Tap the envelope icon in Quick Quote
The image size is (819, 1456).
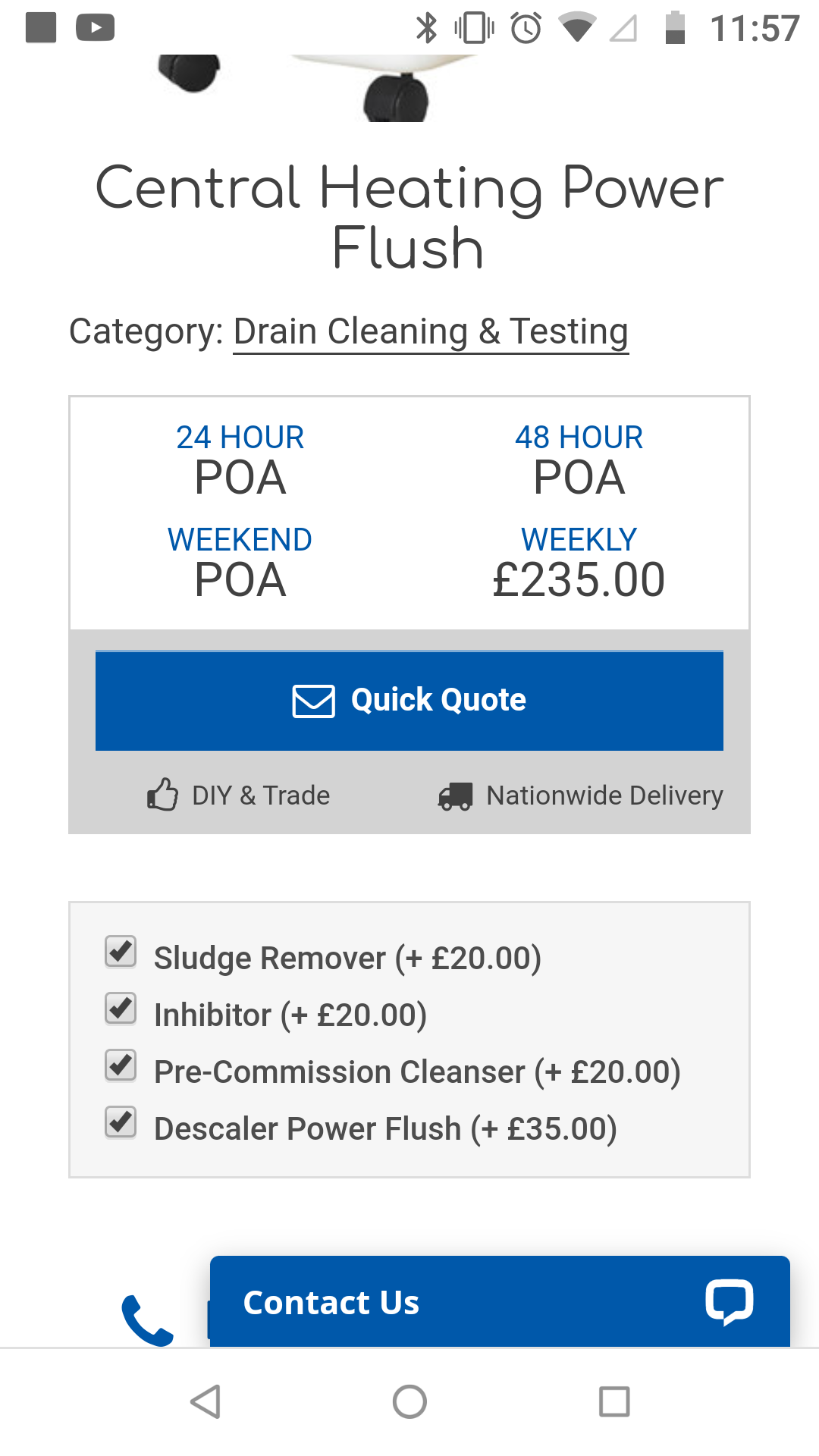coord(313,701)
